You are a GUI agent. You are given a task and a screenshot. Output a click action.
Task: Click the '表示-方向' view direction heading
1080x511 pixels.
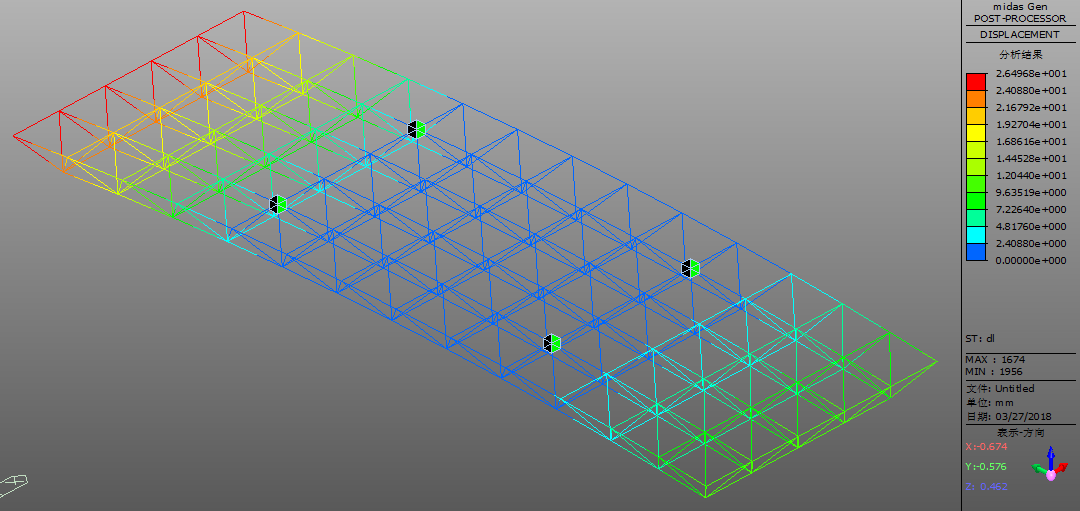[x=1021, y=432]
